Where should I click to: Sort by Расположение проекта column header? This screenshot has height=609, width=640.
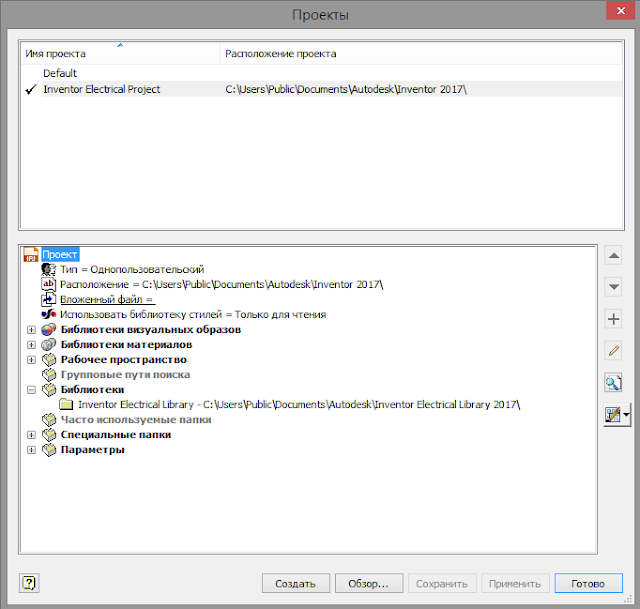point(421,53)
